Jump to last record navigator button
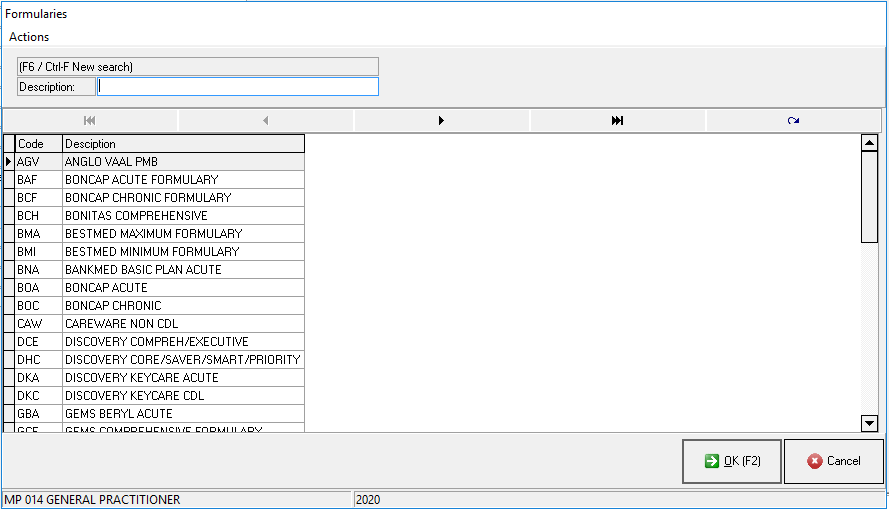Image resolution: width=889 pixels, height=509 pixels. (617, 120)
